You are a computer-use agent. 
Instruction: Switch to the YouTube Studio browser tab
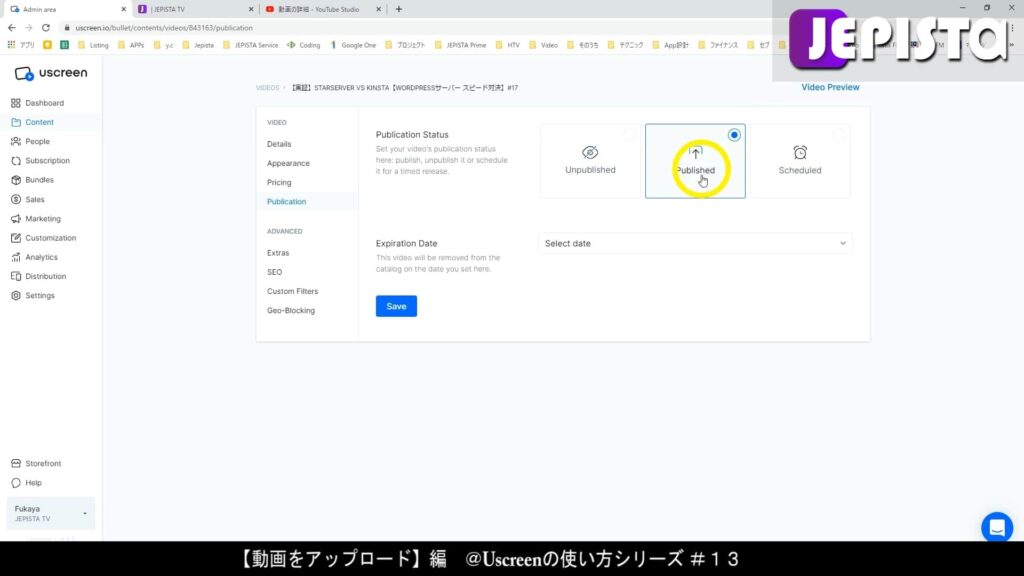click(x=323, y=9)
